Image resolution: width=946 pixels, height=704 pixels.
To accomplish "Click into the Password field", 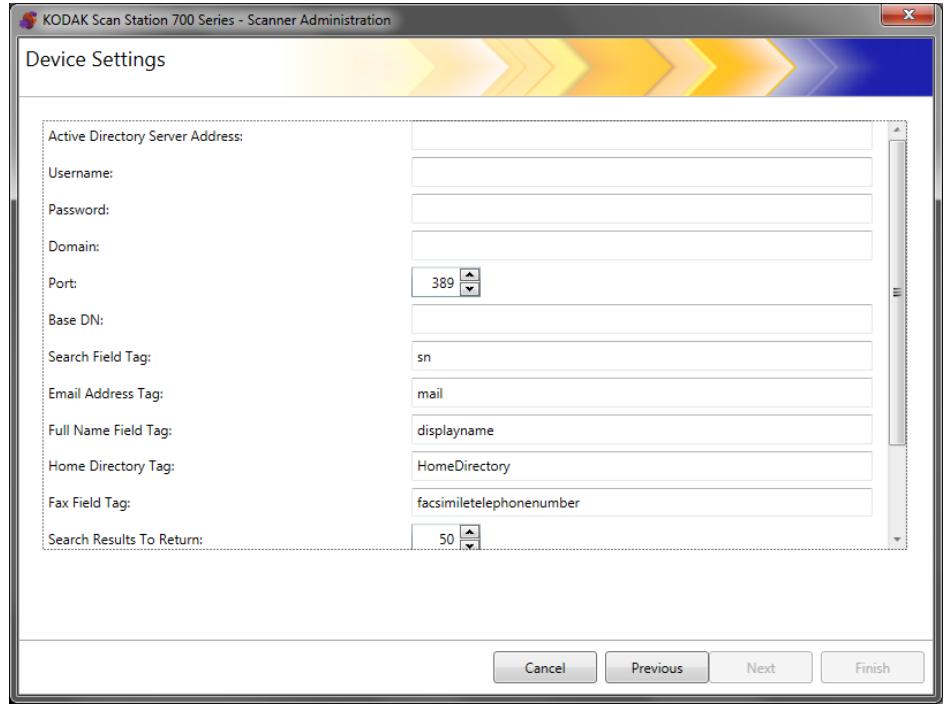I will pyautogui.click(x=641, y=209).
